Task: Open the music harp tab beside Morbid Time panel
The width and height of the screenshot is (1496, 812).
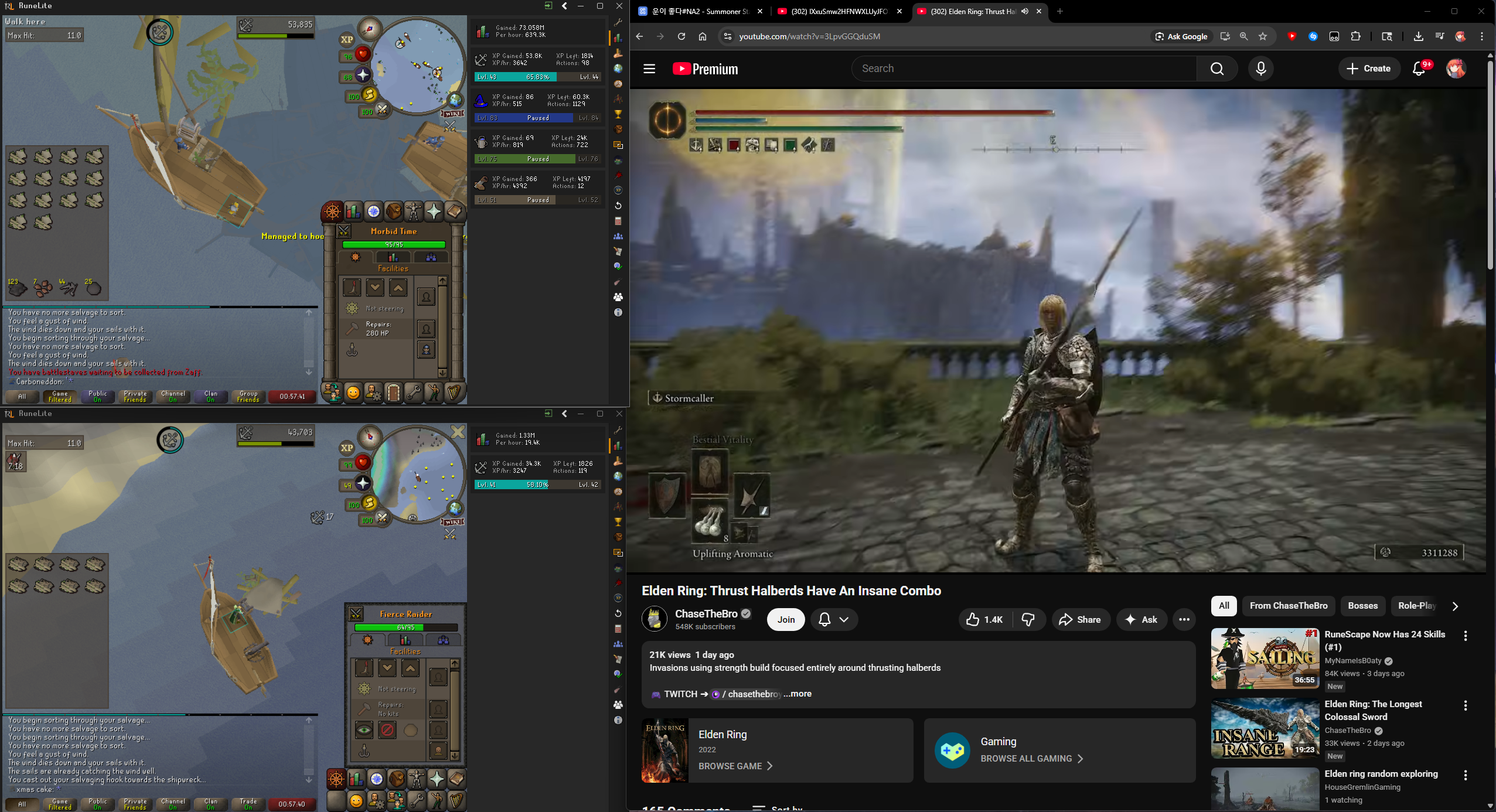Action: point(454,393)
